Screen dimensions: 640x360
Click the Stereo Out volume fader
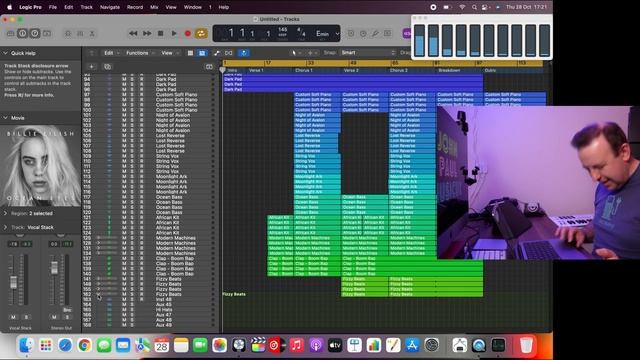click(54, 268)
